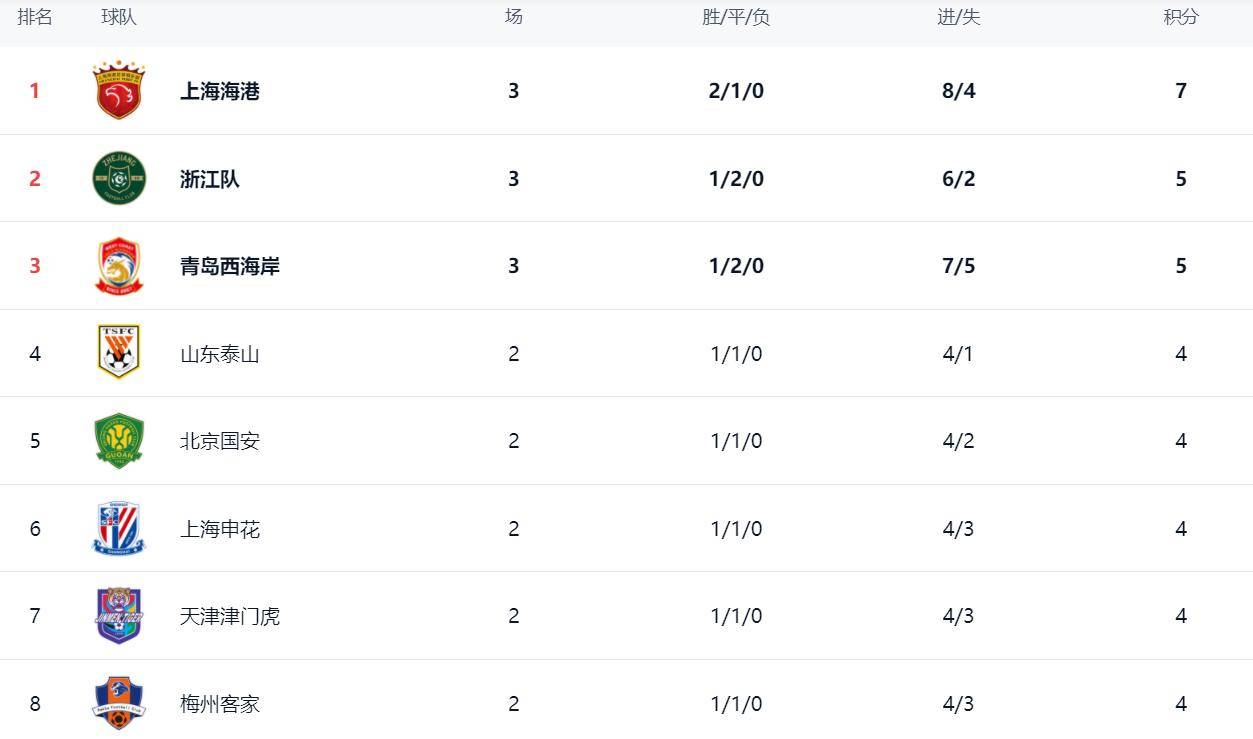1253x739 pixels.
Task: Open the 山东泰山 team page
Action: tap(220, 354)
